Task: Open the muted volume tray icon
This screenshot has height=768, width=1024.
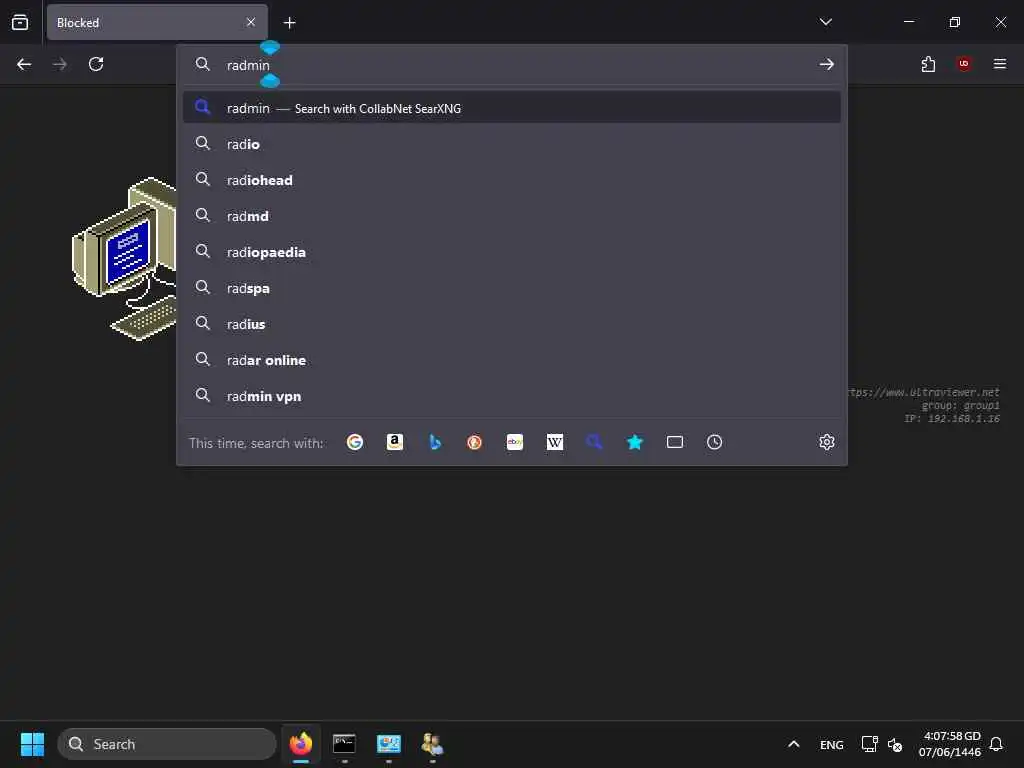Action: [895, 744]
